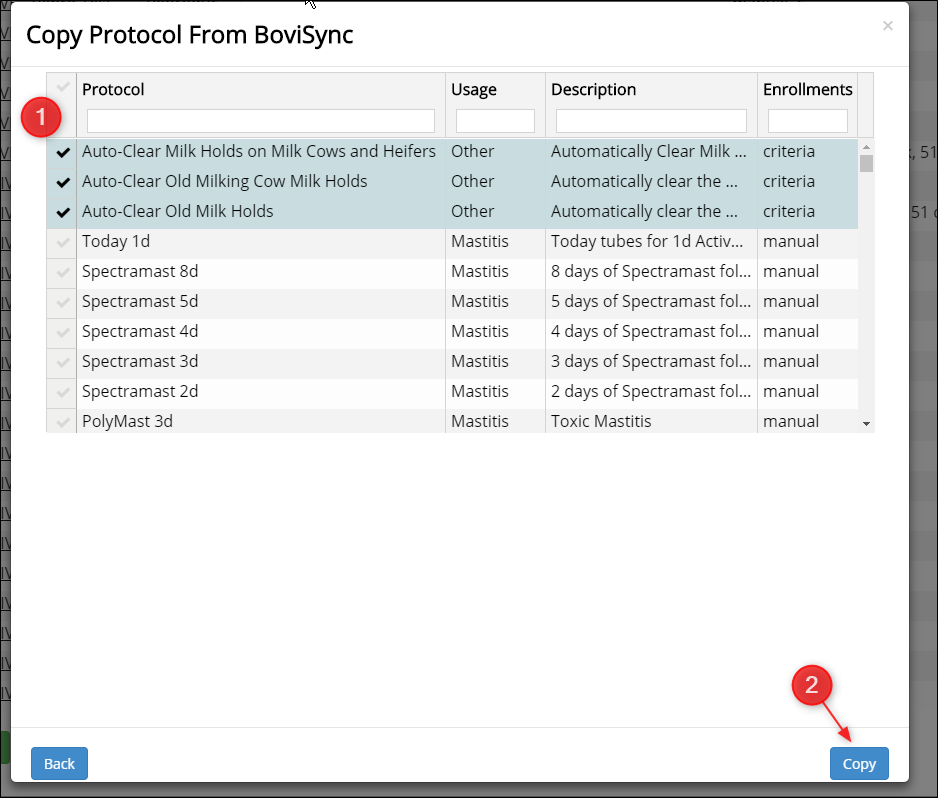Click the 'PolyMast 3d' protocol name
The width and height of the screenshot is (938, 798).
click(127, 421)
